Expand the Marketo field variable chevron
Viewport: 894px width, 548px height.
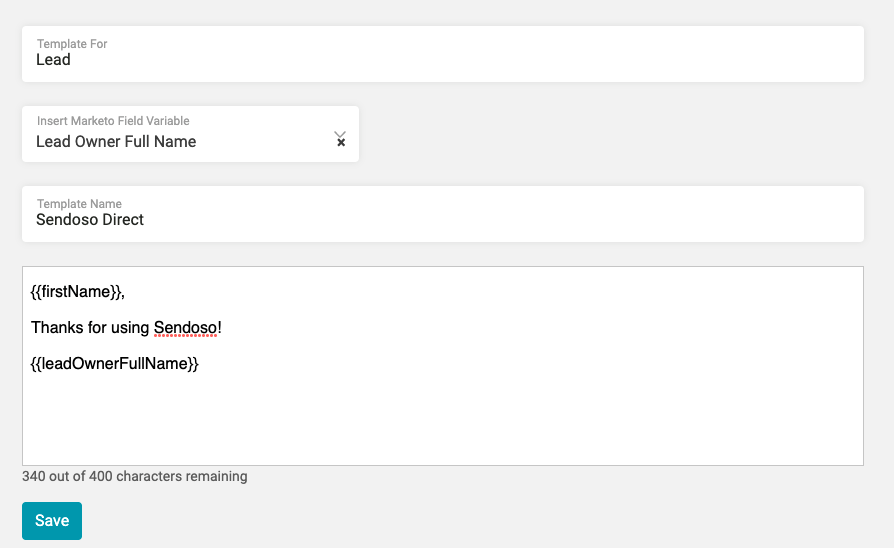pyautogui.click(x=340, y=134)
